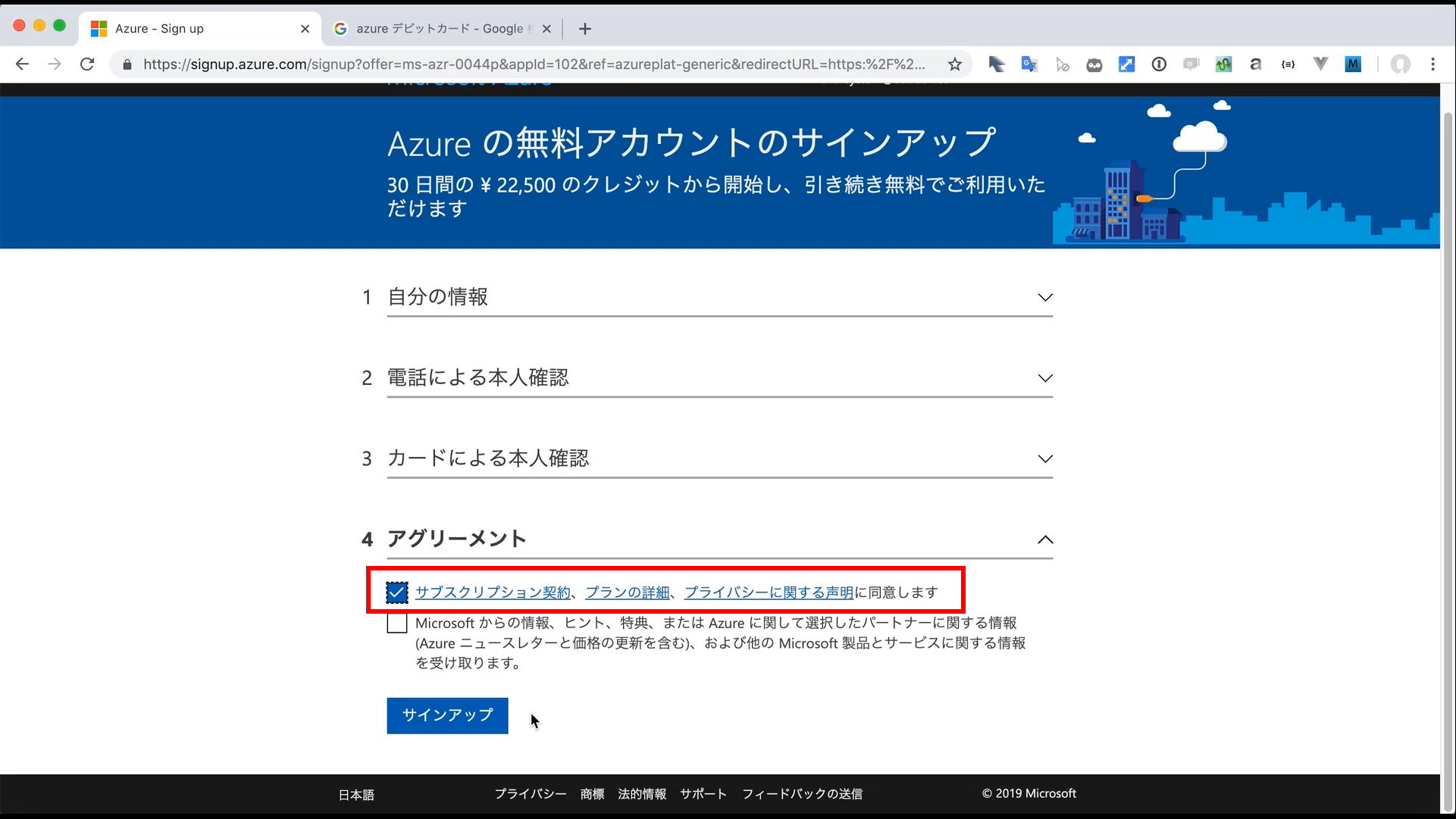Open the footer 法的情報 link
The height and width of the screenshot is (819, 1456).
click(642, 794)
